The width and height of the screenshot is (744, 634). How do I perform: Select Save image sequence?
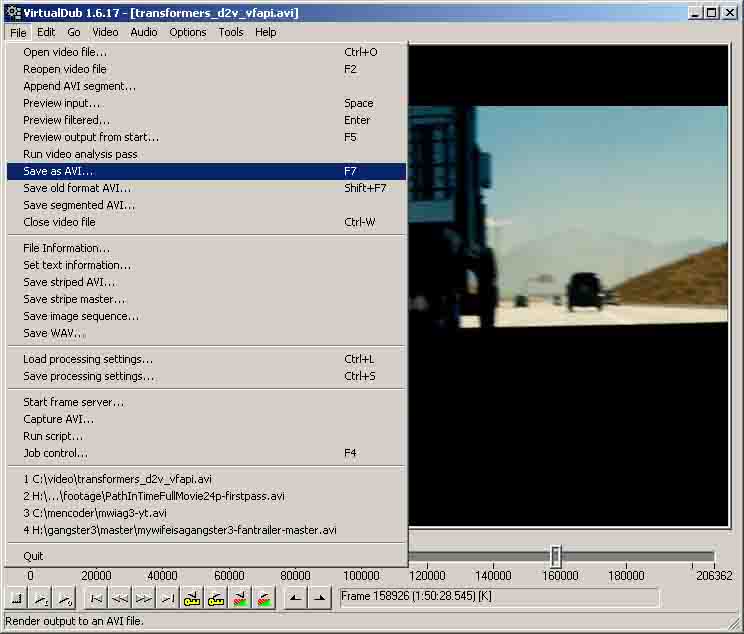click(206, 317)
